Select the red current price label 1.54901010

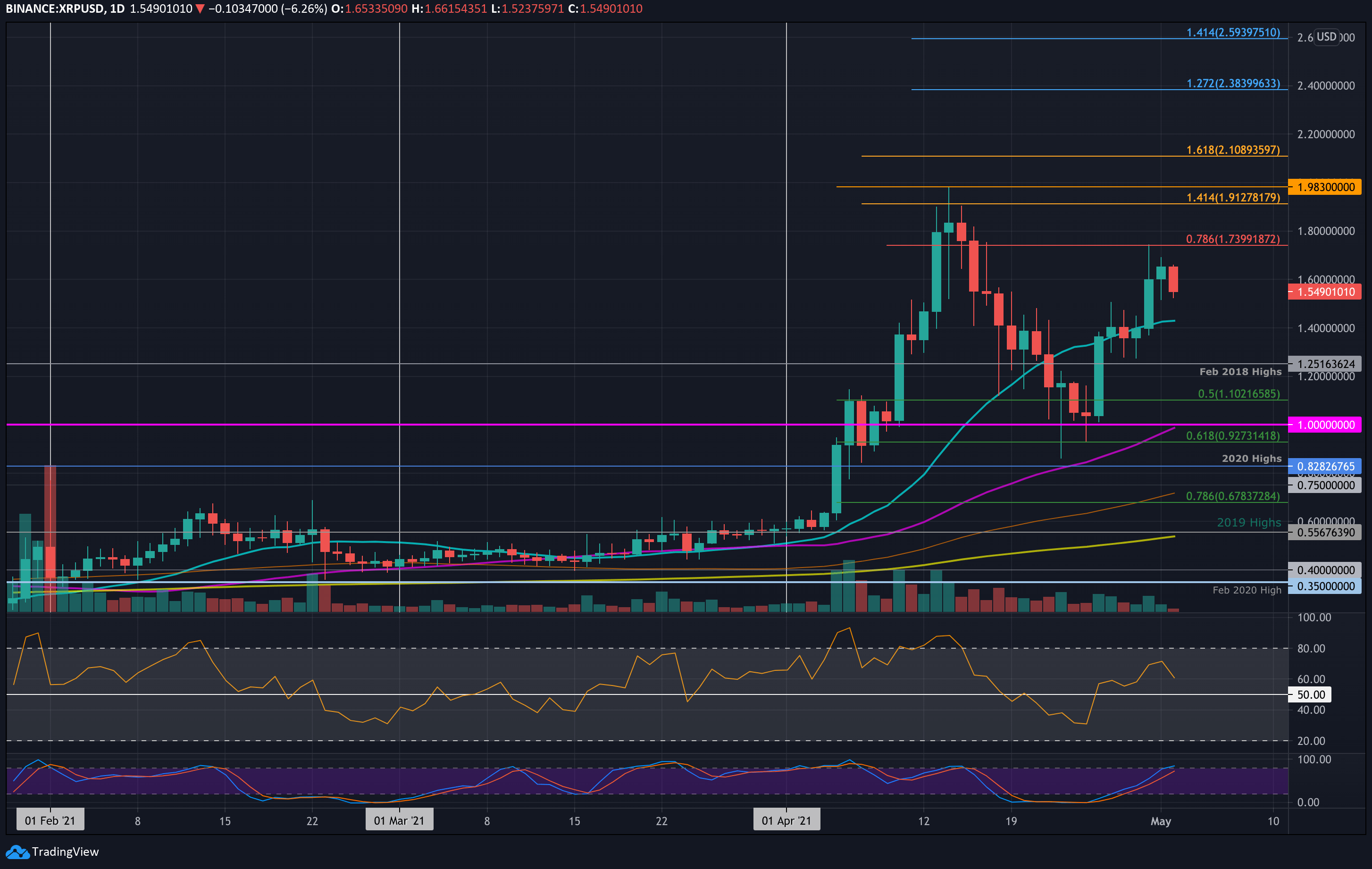click(1325, 292)
